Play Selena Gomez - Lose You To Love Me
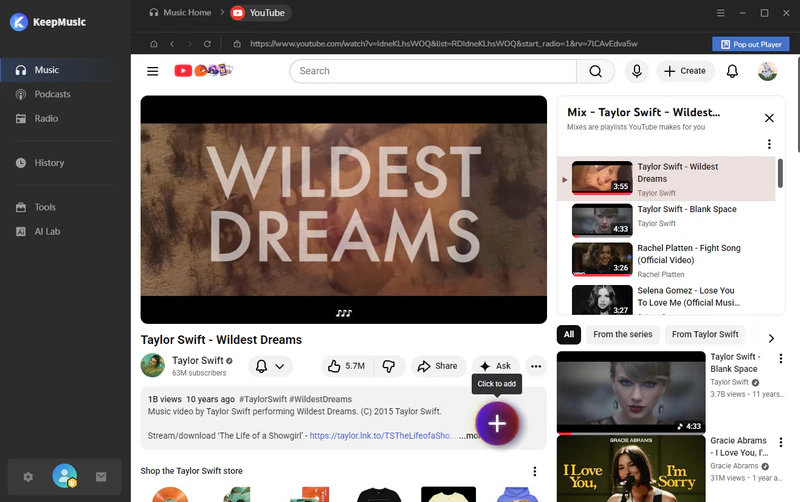This screenshot has height=502, width=800. click(x=666, y=299)
